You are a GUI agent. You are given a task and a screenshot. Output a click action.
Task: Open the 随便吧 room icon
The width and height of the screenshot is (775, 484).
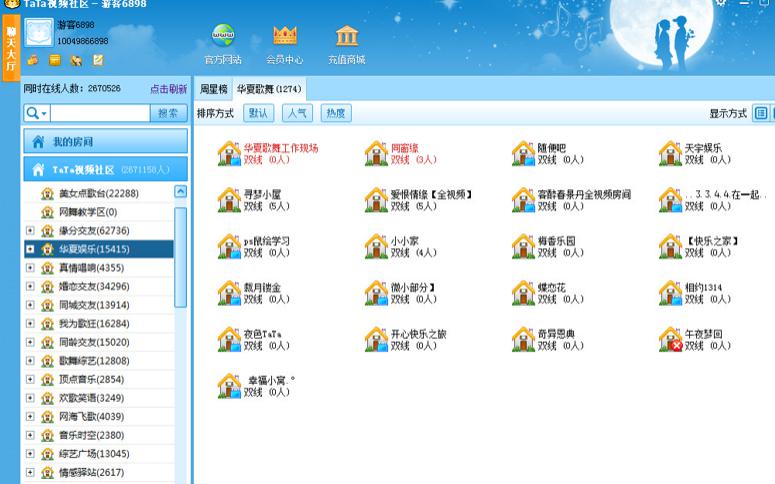coord(523,153)
